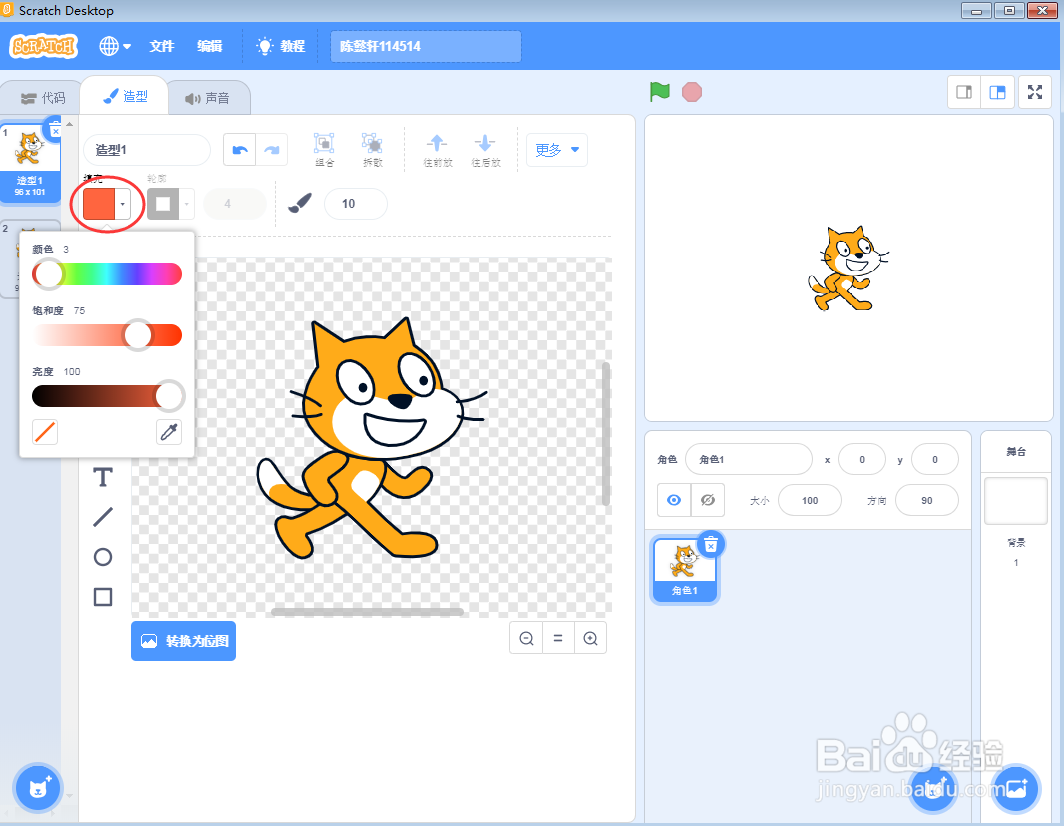Click the color hue slider handle

click(x=48, y=274)
